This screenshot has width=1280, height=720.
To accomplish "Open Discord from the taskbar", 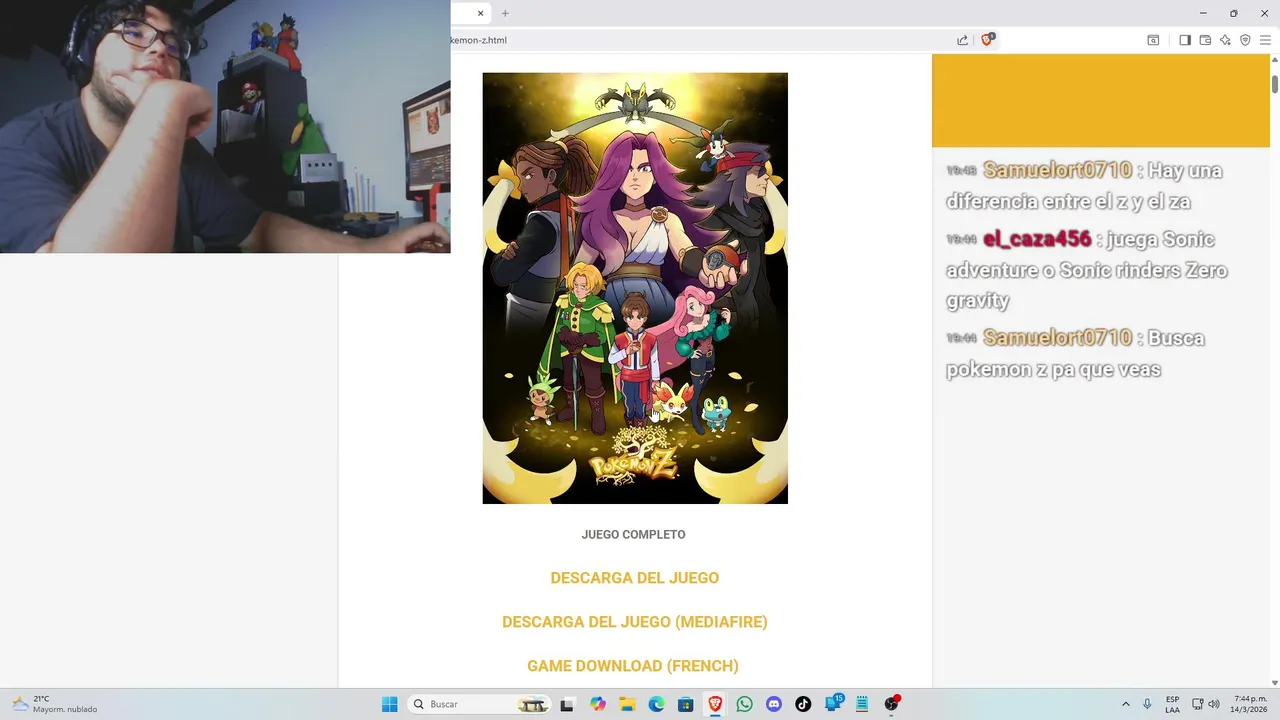I will 773,704.
